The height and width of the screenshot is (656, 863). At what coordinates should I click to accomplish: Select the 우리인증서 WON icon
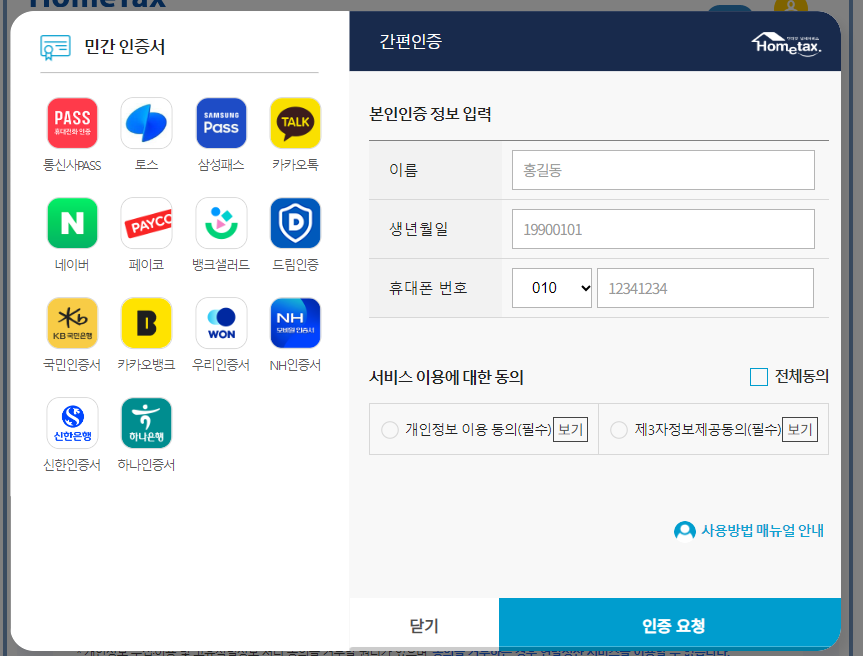click(221, 323)
